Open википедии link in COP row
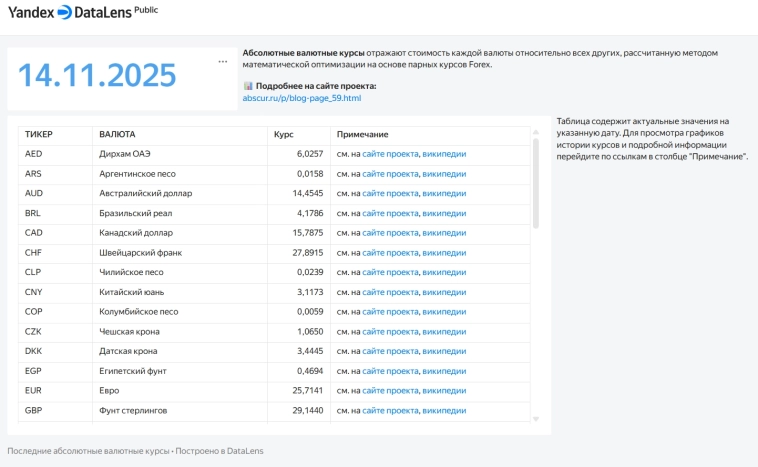 (444, 312)
